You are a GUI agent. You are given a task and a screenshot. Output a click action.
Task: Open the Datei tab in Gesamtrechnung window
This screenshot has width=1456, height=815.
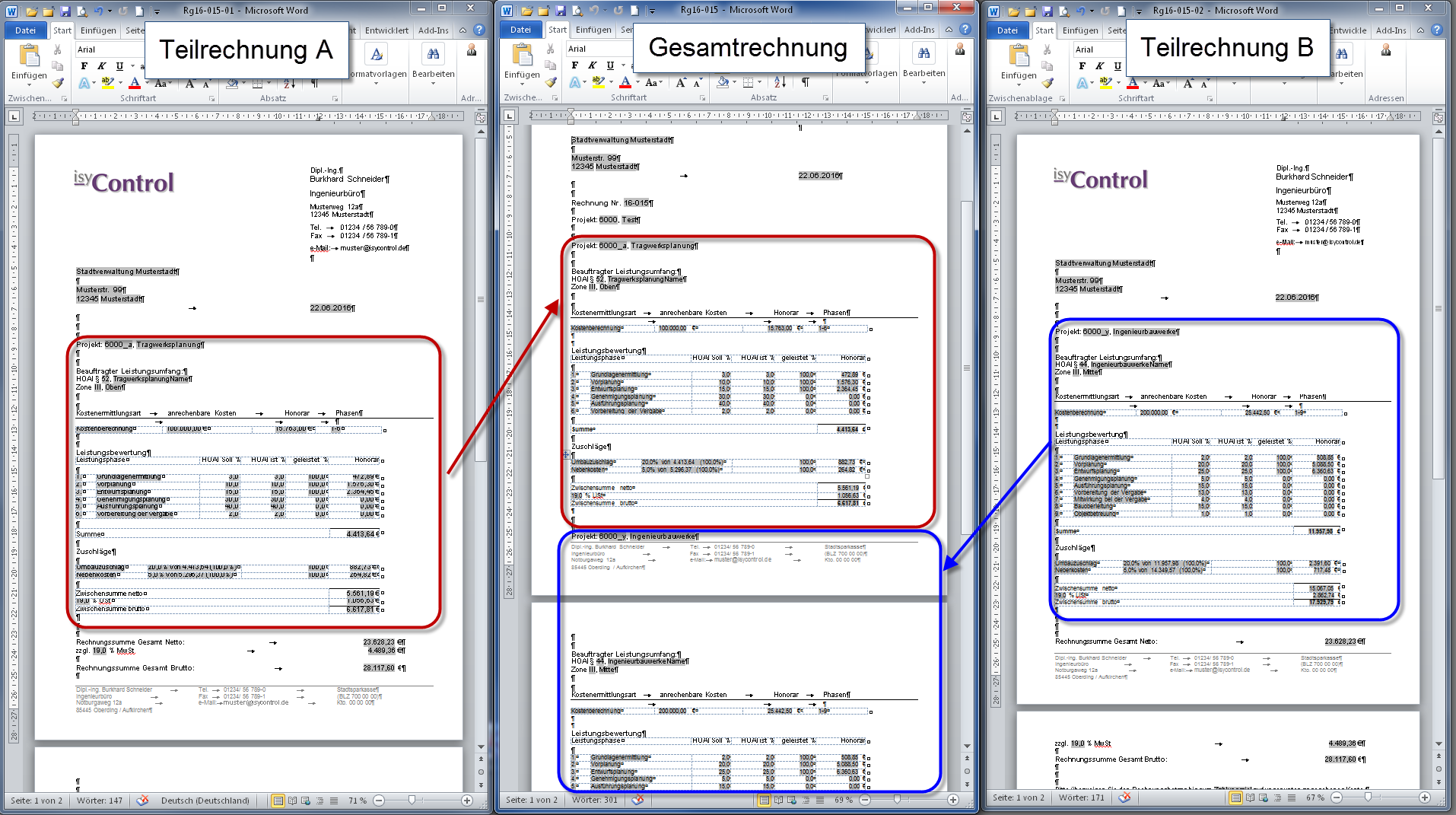(x=520, y=30)
